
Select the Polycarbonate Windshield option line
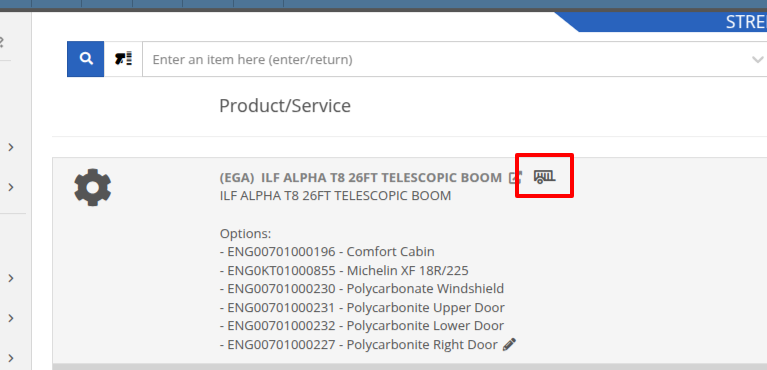[362, 289]
